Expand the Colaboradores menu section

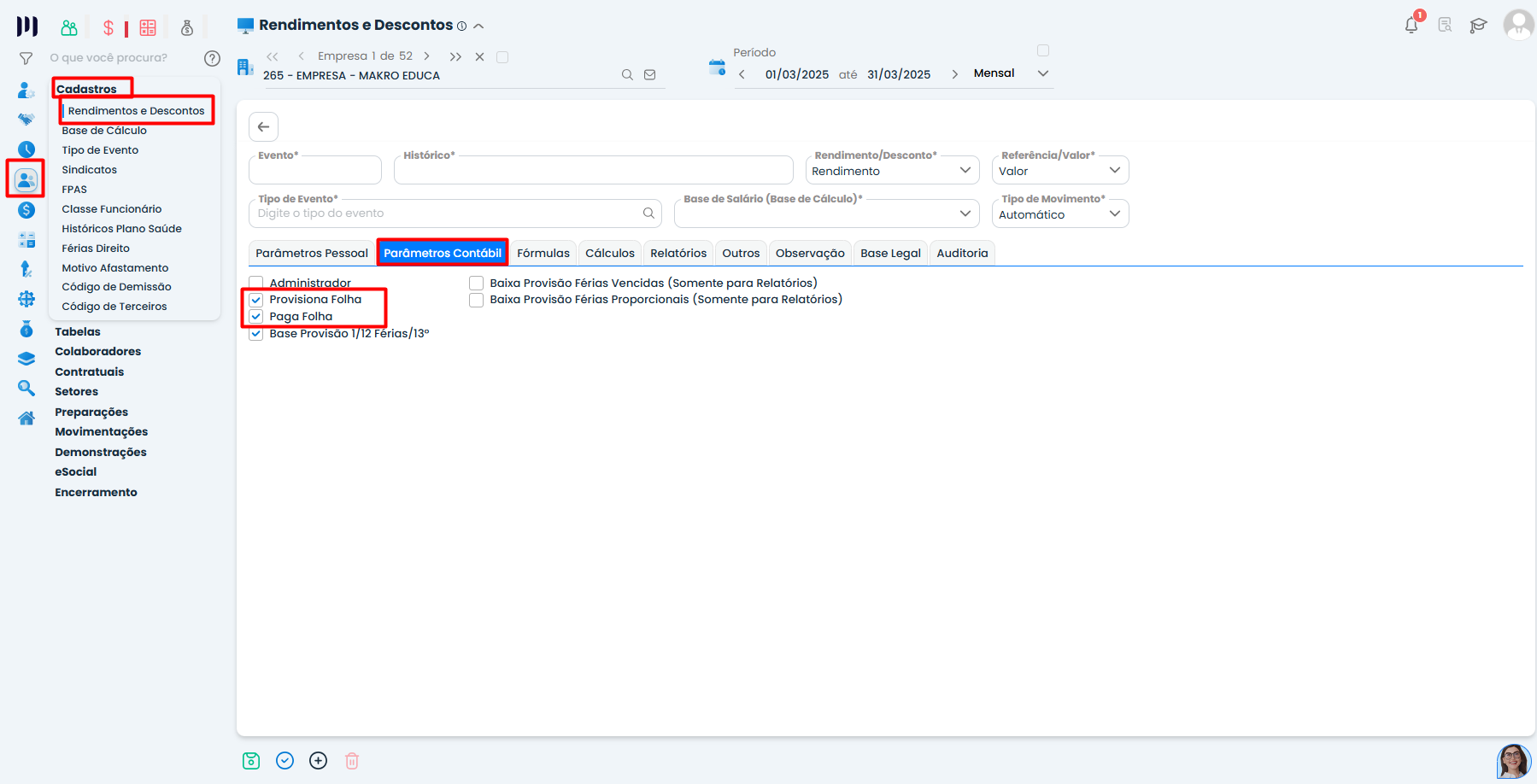(x=98, y=352)
